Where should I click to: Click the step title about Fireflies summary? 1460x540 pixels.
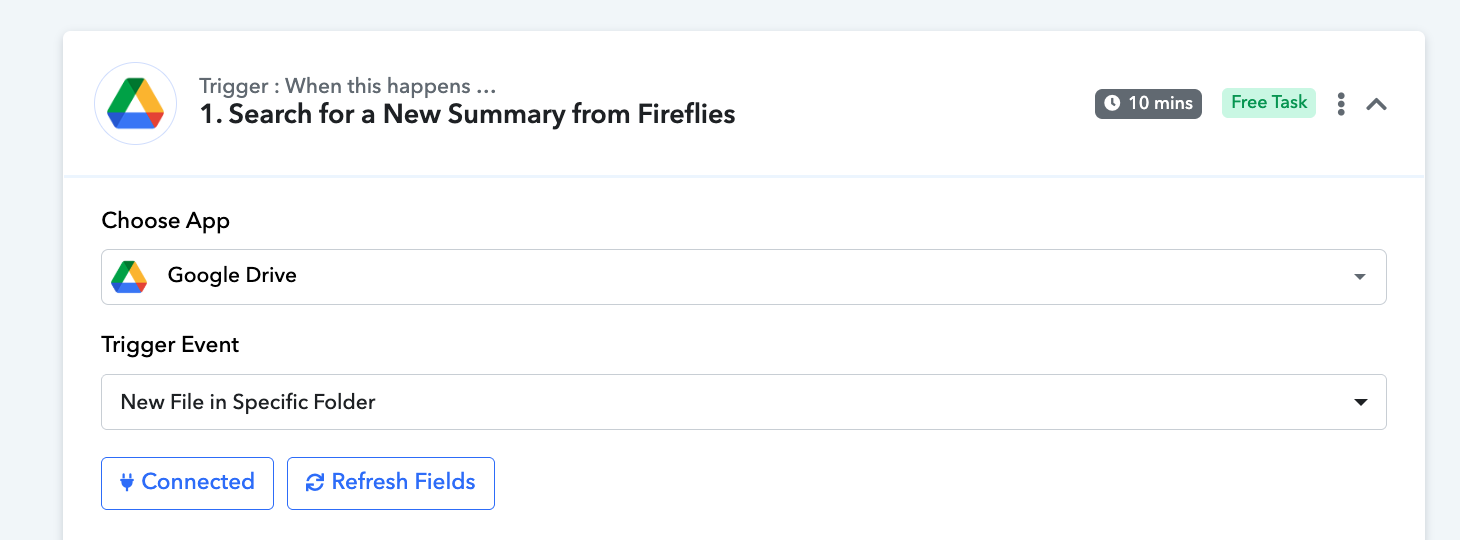coord(467,114)
